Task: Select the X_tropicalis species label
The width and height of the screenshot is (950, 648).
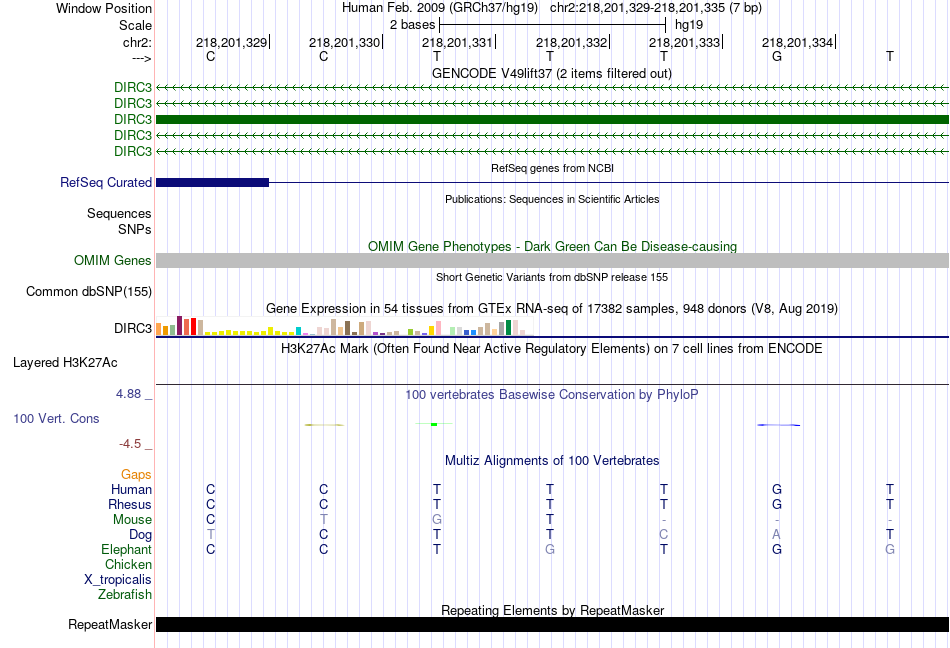Action: pyautogui.click(x=118, y=580)
